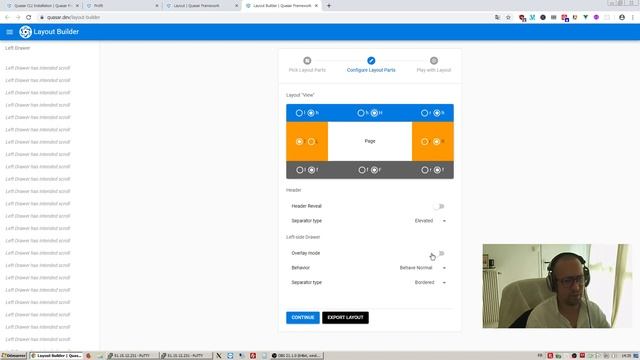Select the uppercase 'H' radio in header center
640x360 pixels.
point(374,113)
